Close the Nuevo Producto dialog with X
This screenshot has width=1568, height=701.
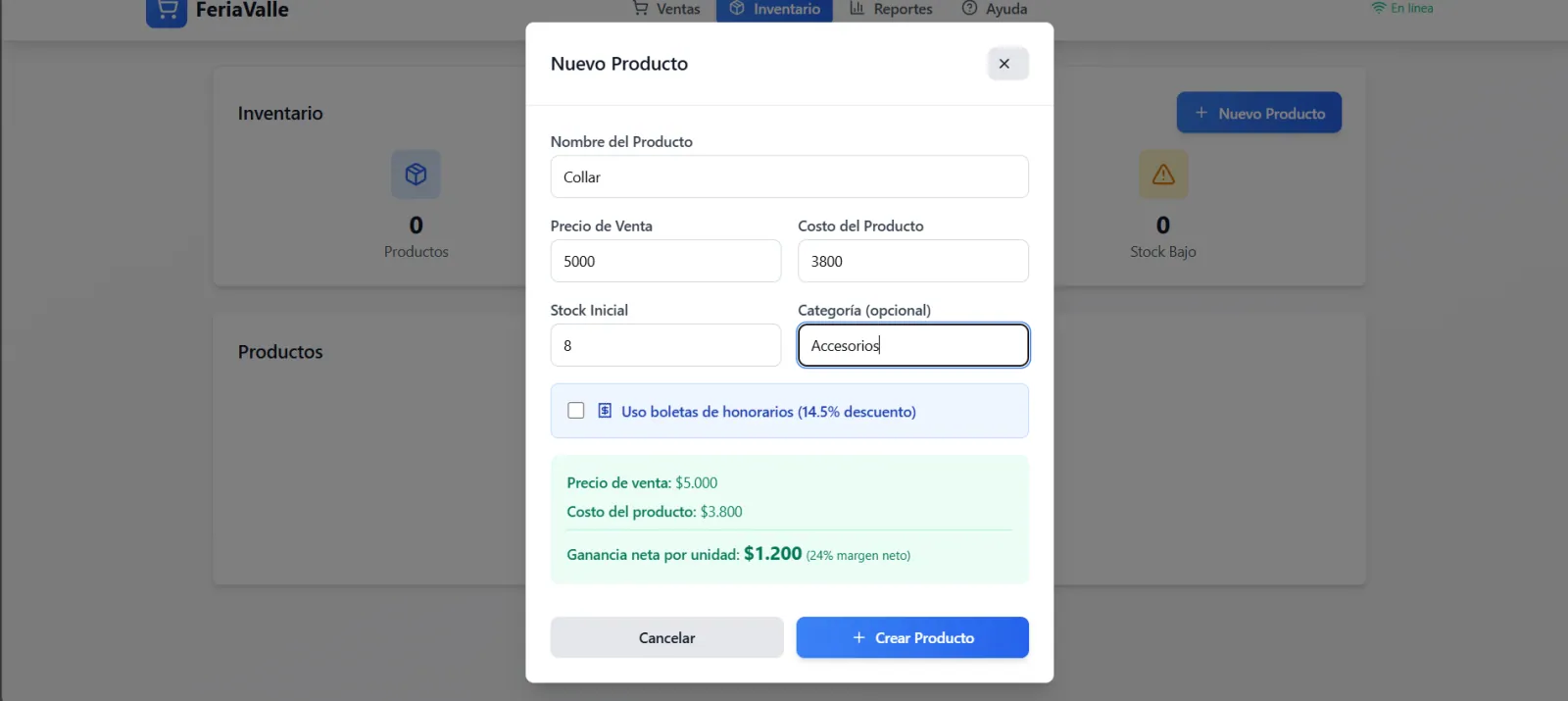(x=1004, y=64)
